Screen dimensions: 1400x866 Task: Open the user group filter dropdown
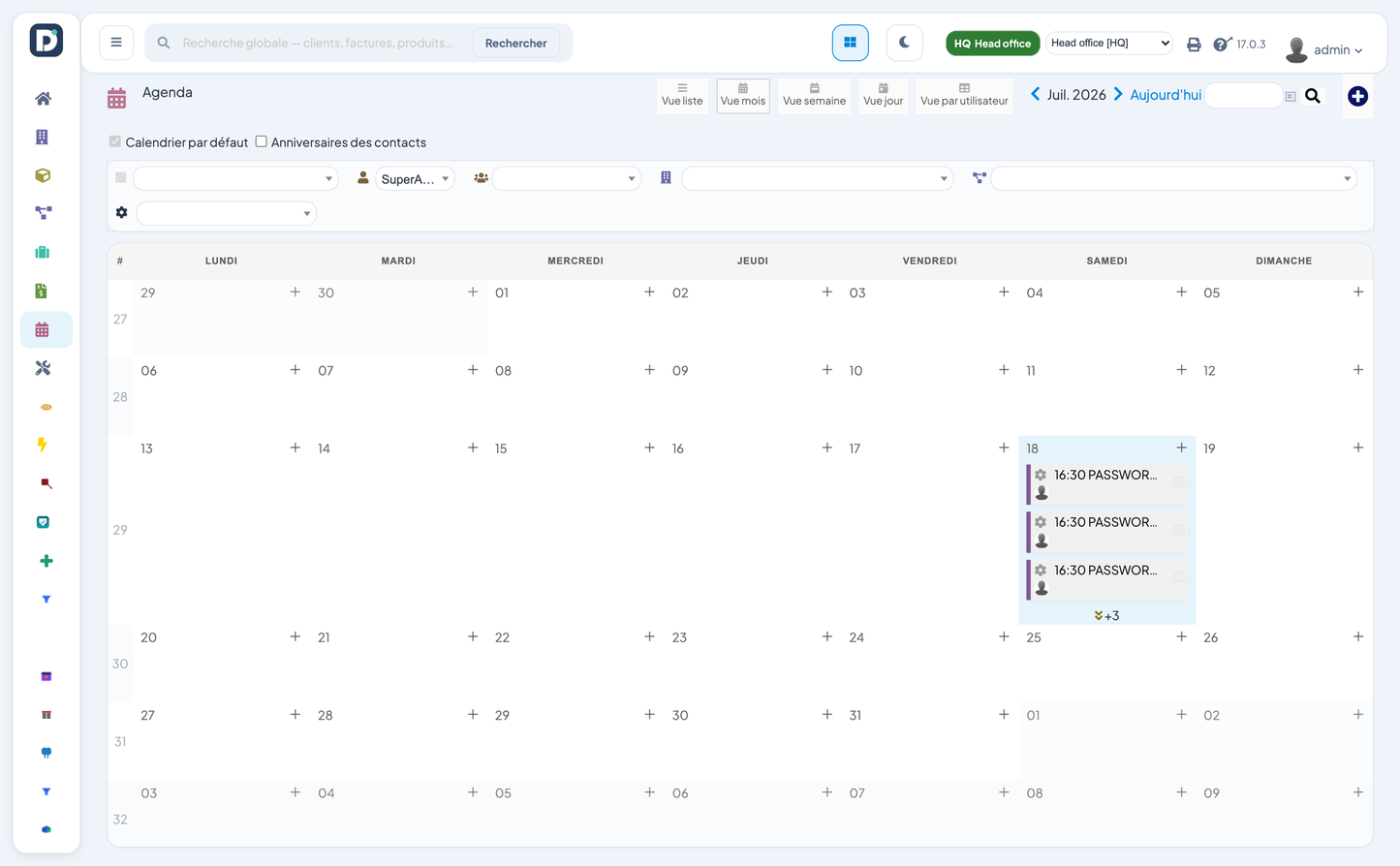point(566,178)
